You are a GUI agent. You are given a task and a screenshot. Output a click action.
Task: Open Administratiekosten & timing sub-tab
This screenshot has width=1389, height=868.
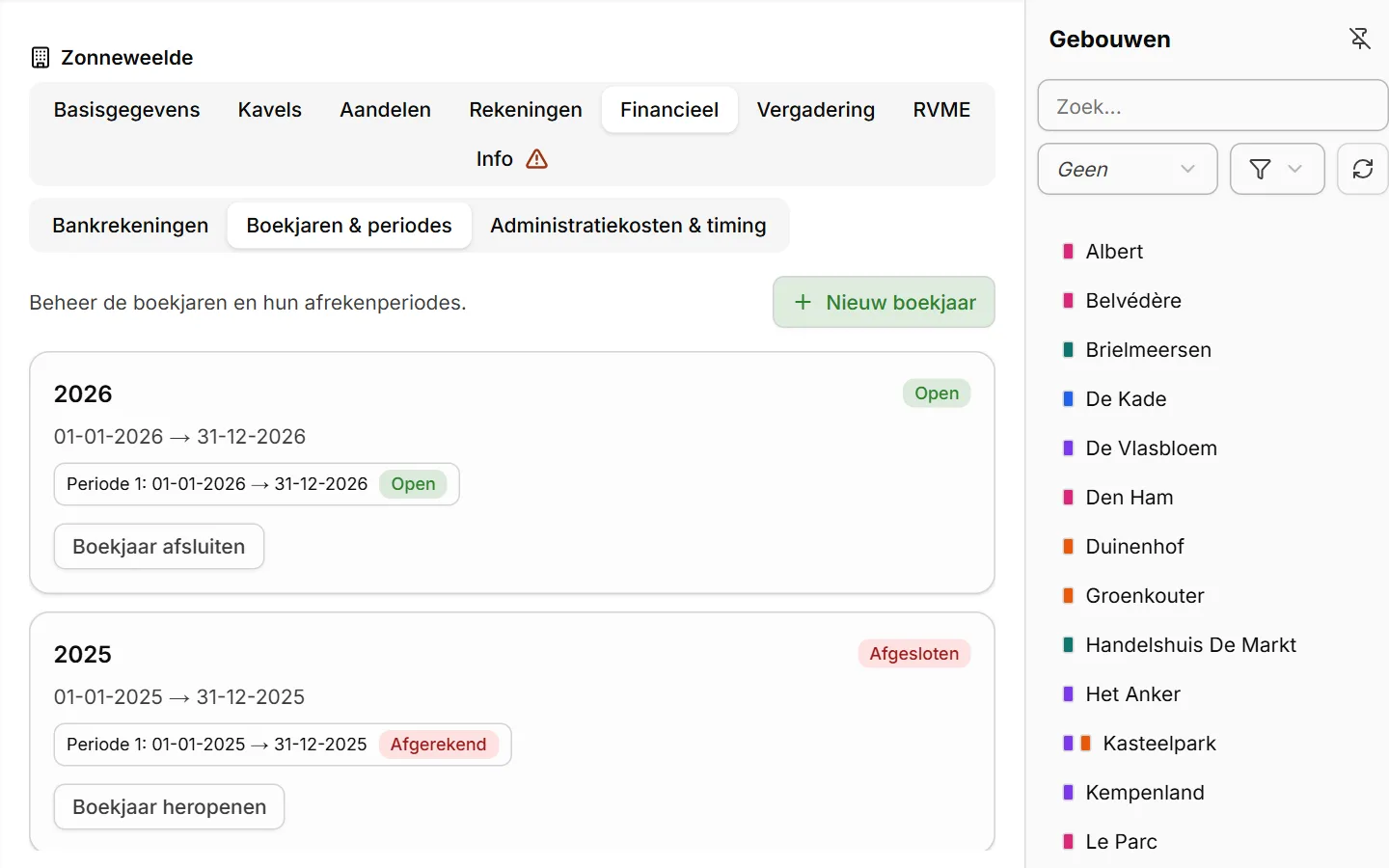coord(628,226)
